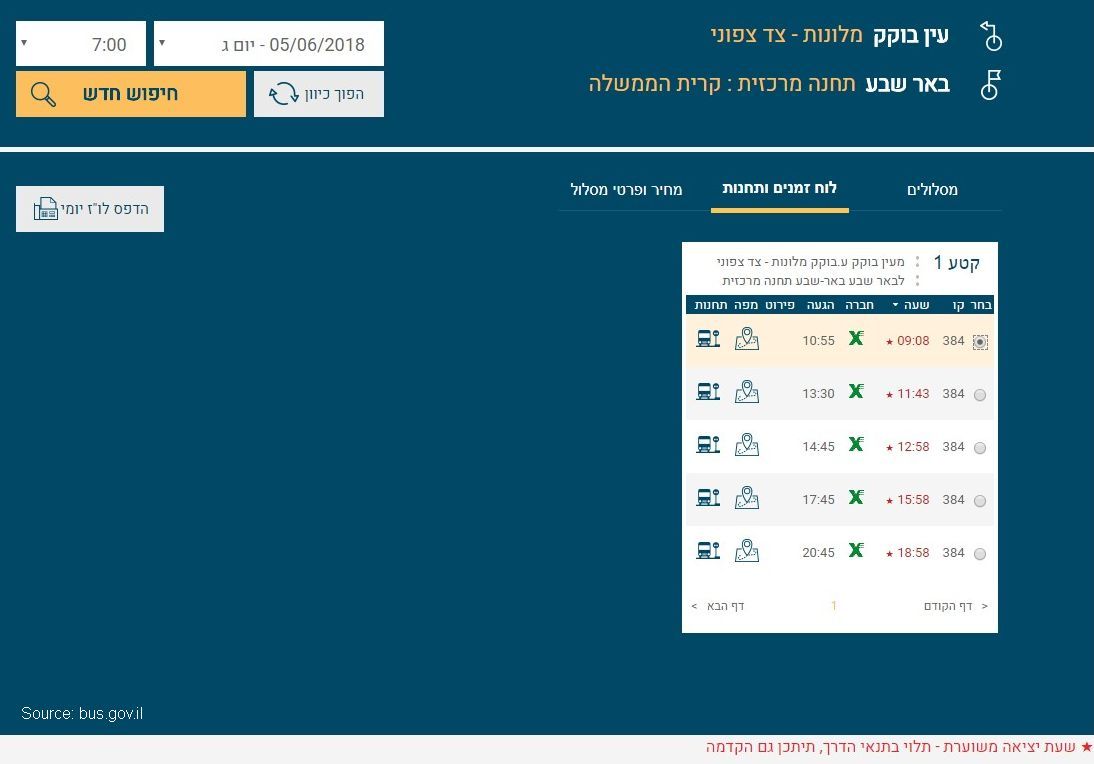The height and width of the screenshot is (764, 1094).
Task: Click the חיפוש חדש search button
Action: point(130,93)
